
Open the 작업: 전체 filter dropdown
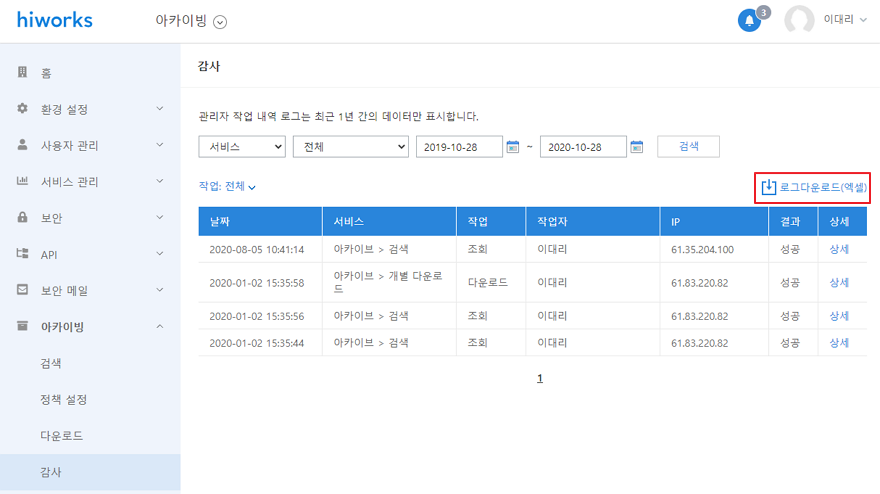(227, 186)
